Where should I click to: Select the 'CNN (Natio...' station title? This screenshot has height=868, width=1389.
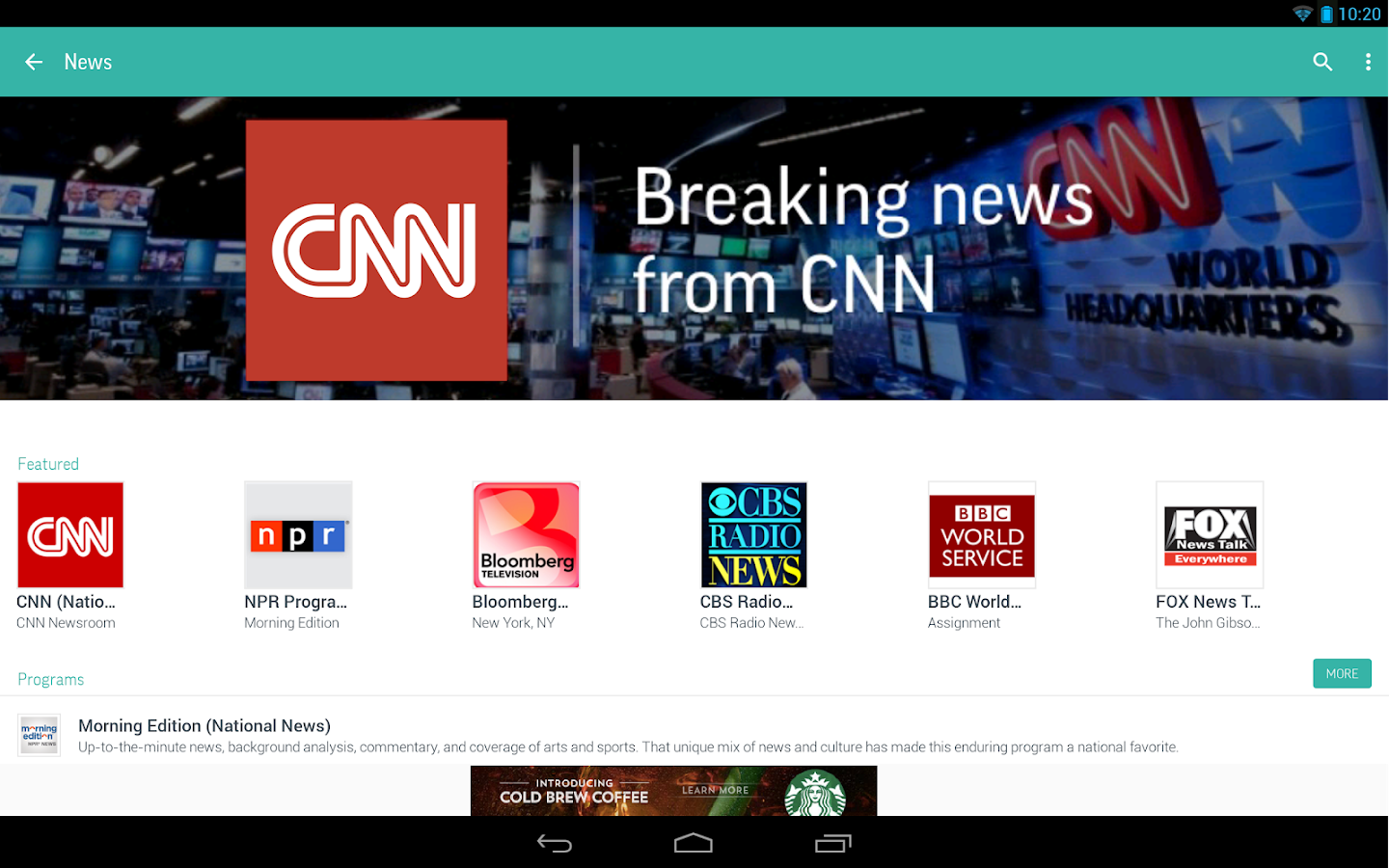[66, 602]
